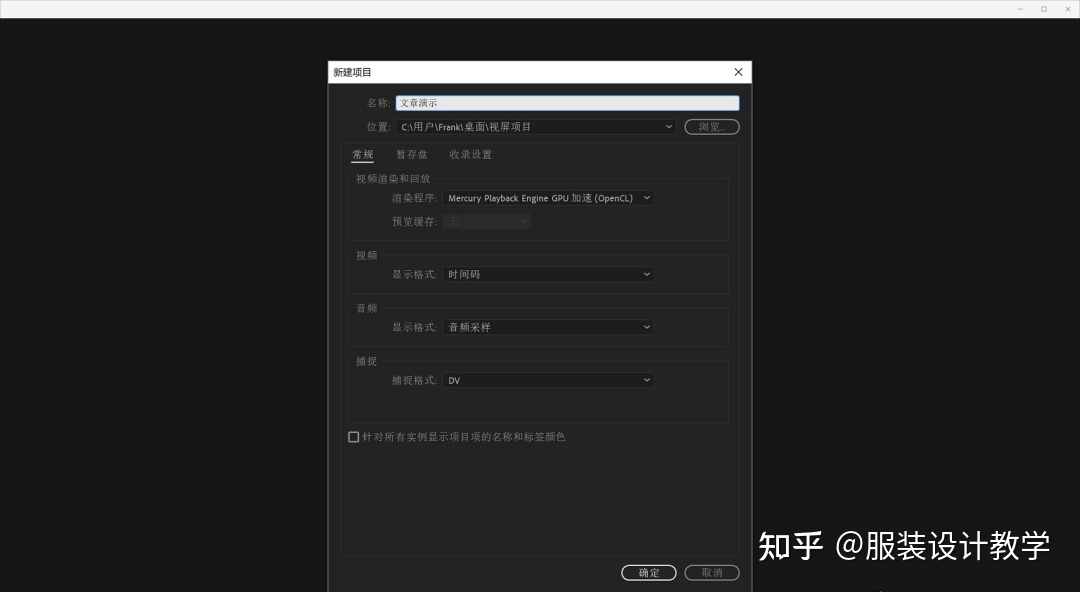Viewport: 1080px width, 592px height.
Task: Click the 浏览 browse button
Action: coord(711,127)
